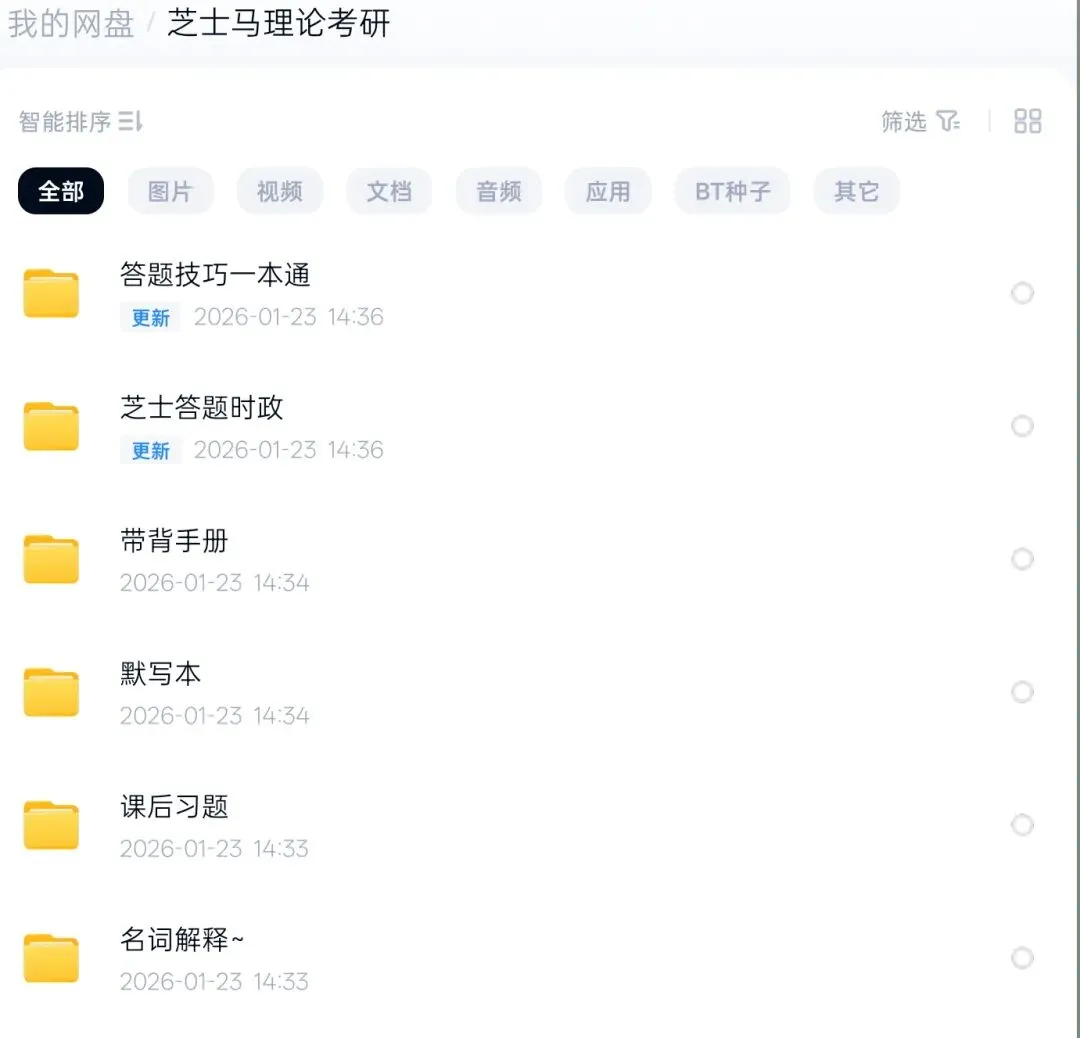Select the 带背手册 radio circle
Viewport: 1080px width, 1038px height.
[x=1022, y=559]
